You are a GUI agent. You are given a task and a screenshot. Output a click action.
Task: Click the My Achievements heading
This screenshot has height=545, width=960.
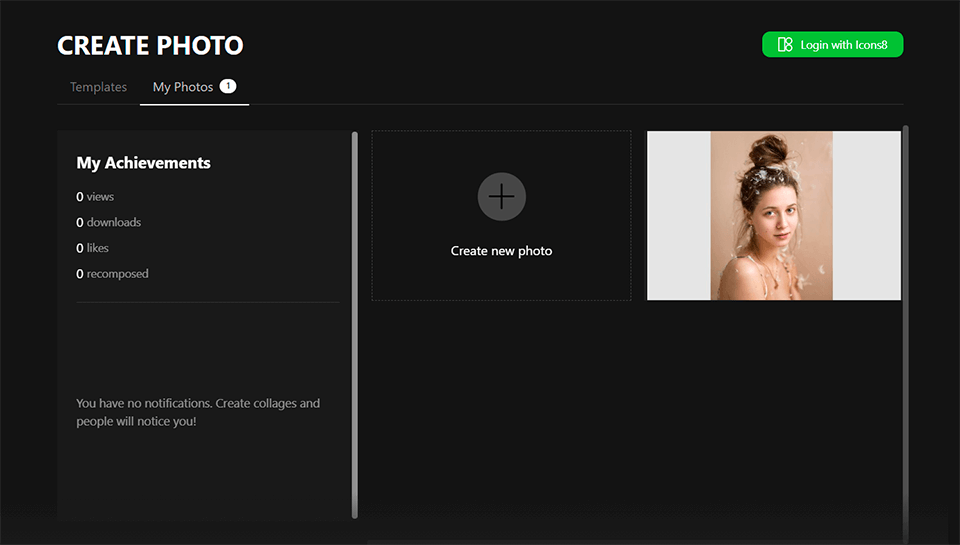(143, 163)
